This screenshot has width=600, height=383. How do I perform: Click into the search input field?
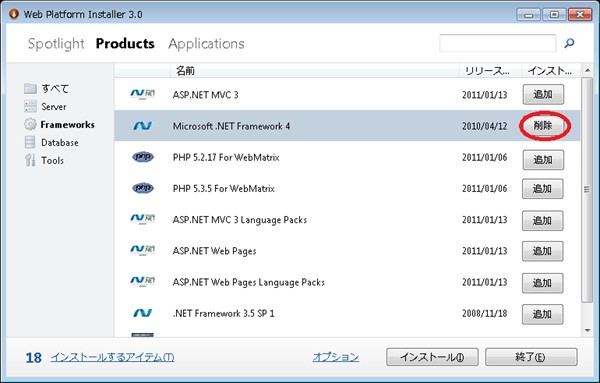click(497, 43)
